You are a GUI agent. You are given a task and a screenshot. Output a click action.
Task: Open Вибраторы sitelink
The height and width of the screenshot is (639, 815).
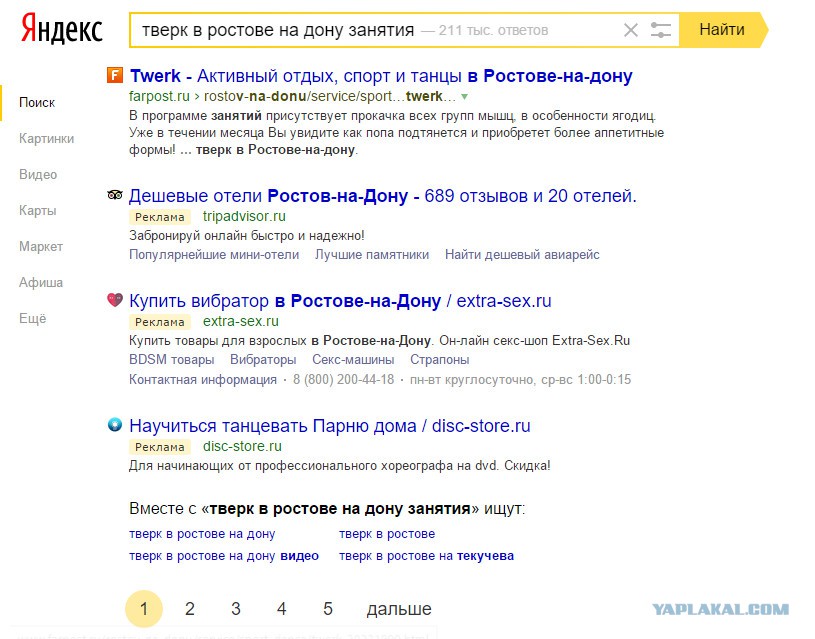click(x=263, y=360)
